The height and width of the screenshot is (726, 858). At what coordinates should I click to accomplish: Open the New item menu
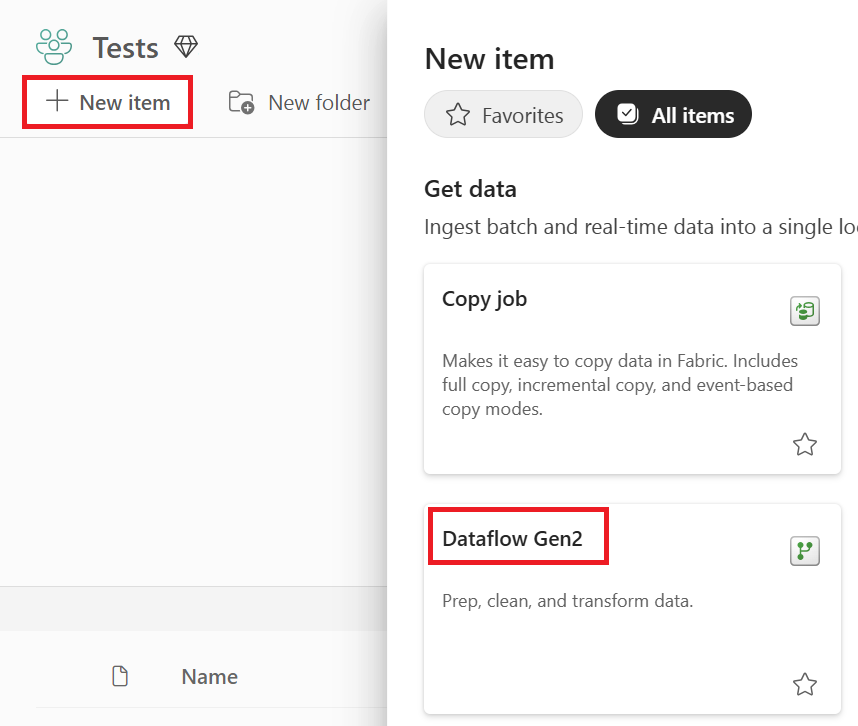tap(108, 102)
